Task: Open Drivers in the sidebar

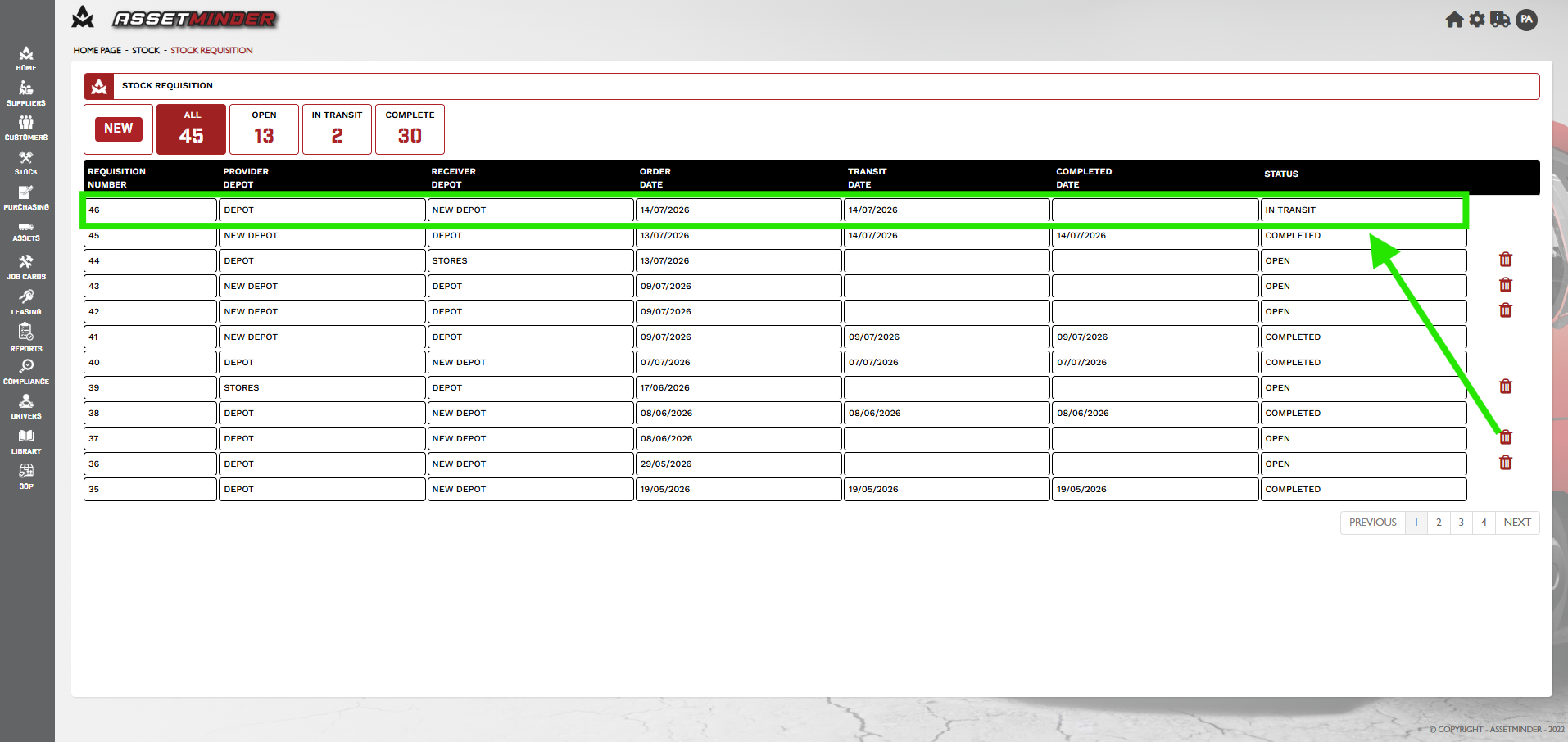Action: click(26, 406)
